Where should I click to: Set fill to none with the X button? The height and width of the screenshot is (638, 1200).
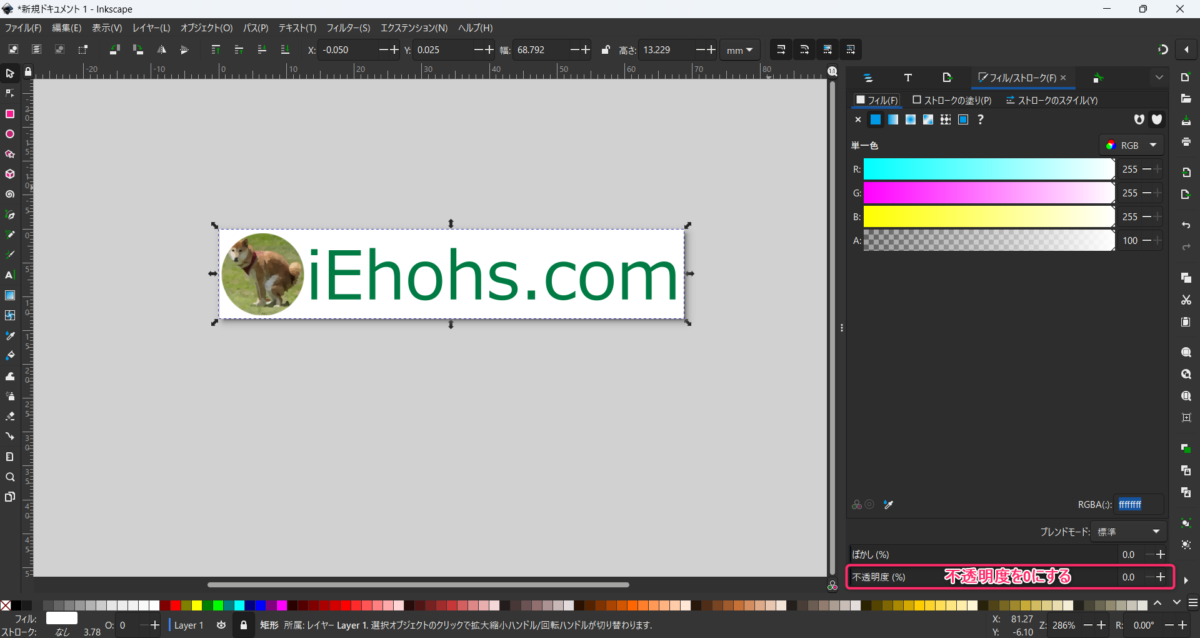coord(858,119)
